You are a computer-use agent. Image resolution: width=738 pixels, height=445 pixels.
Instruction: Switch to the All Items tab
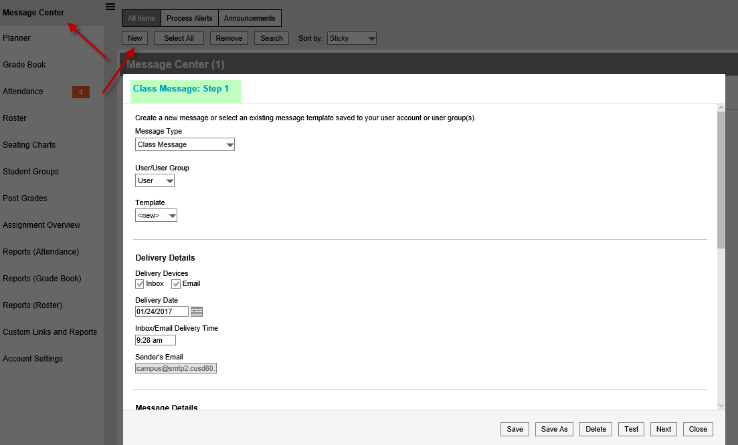141,18
